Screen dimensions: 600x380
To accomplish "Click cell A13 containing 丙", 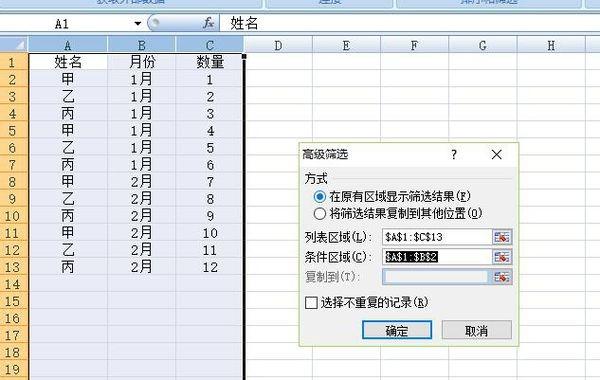I will click(x=68, y=267).
